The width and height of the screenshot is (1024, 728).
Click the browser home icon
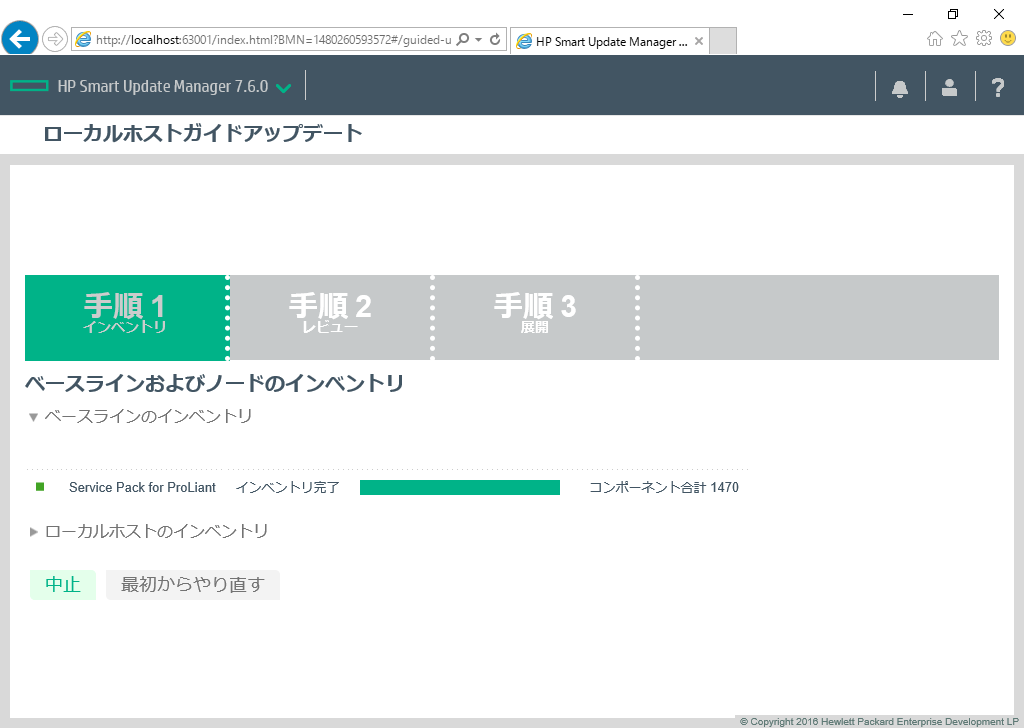935,39
